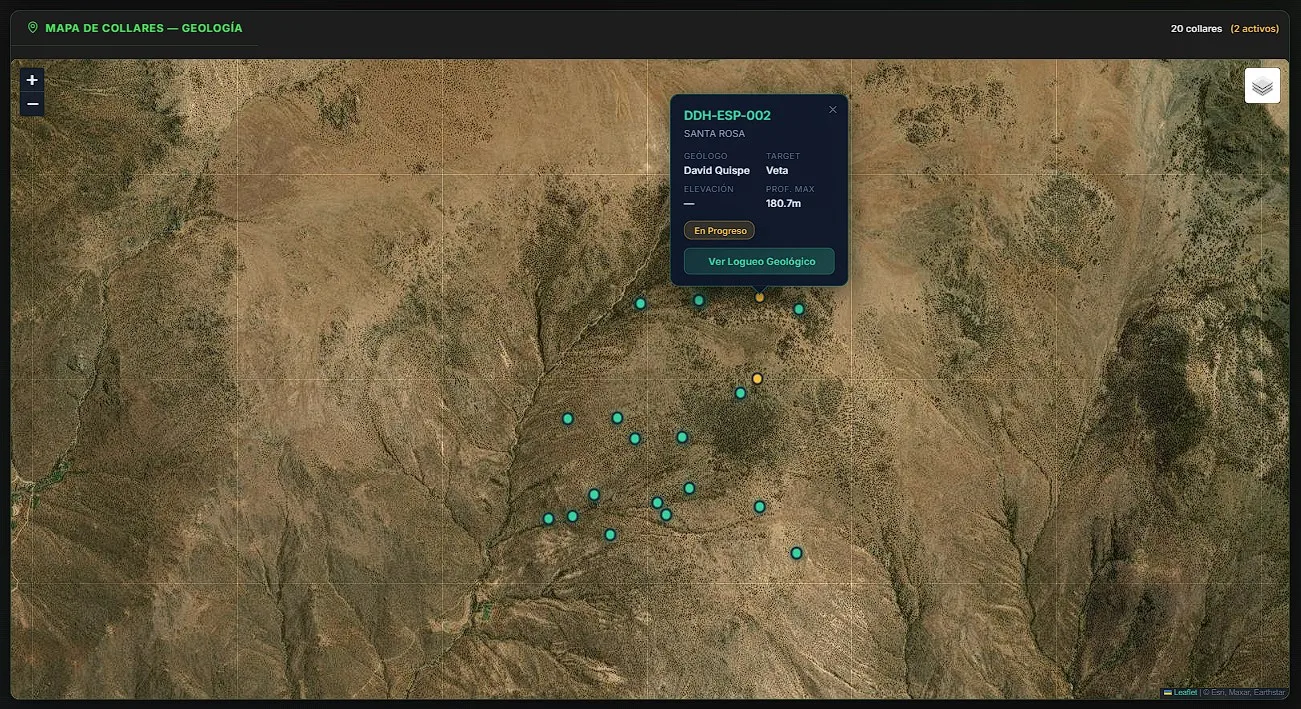Click the lowest green collar in the lower-left cluster
Screen dimensions: 1301x709
click(x=610, y=535)
